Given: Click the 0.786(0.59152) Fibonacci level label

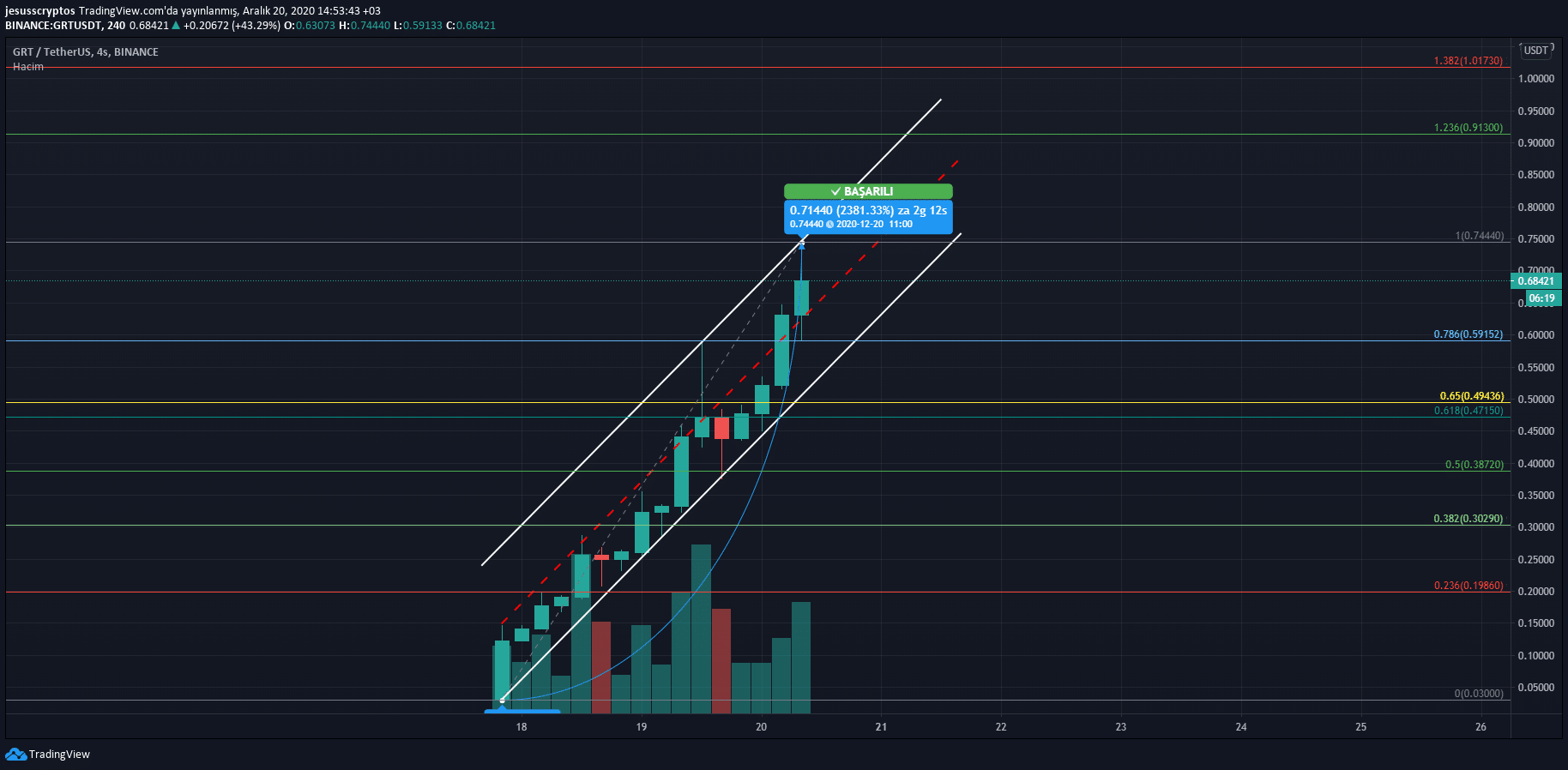Looking at the screenshot, I should coord(1468,334).
